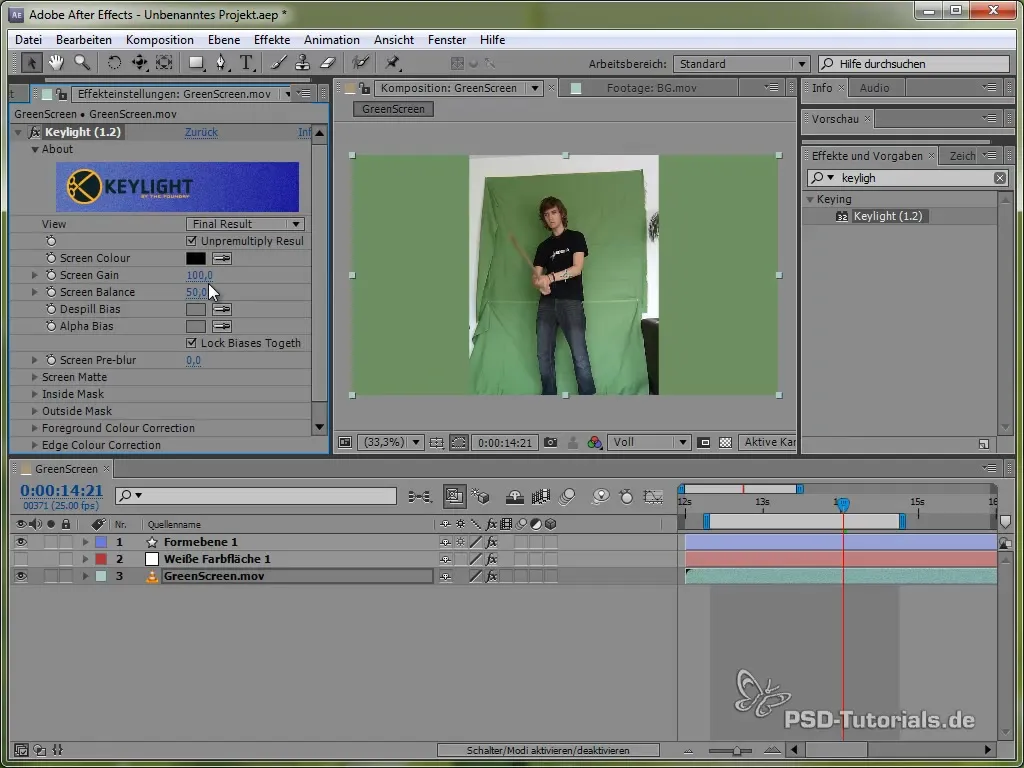Viewport: 1024px width, 768px height.
Task: Toggle Keylight fx effect switch
Action: [35, 133]
